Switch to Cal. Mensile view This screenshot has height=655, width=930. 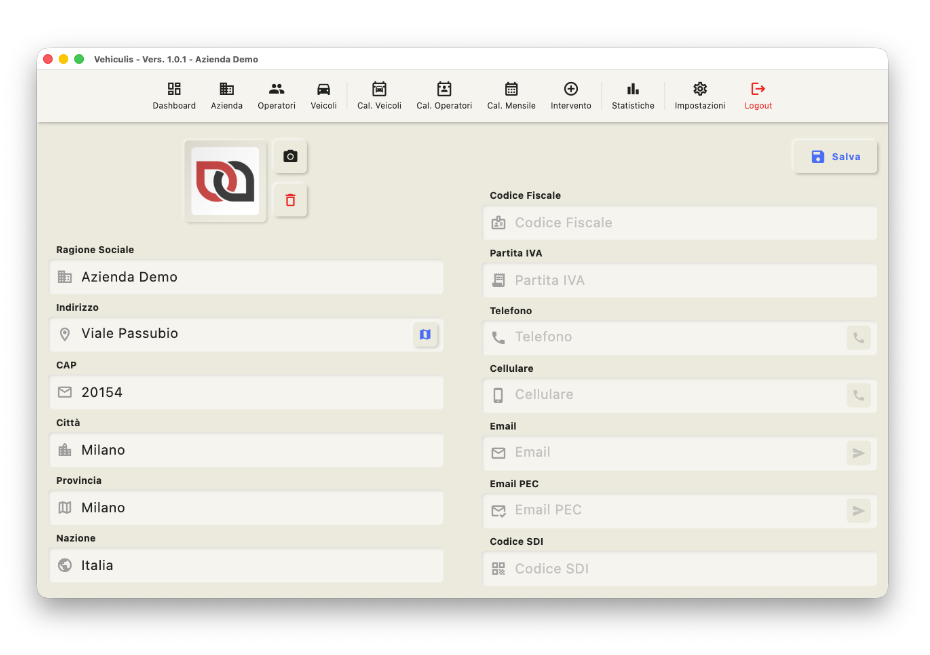511,96
